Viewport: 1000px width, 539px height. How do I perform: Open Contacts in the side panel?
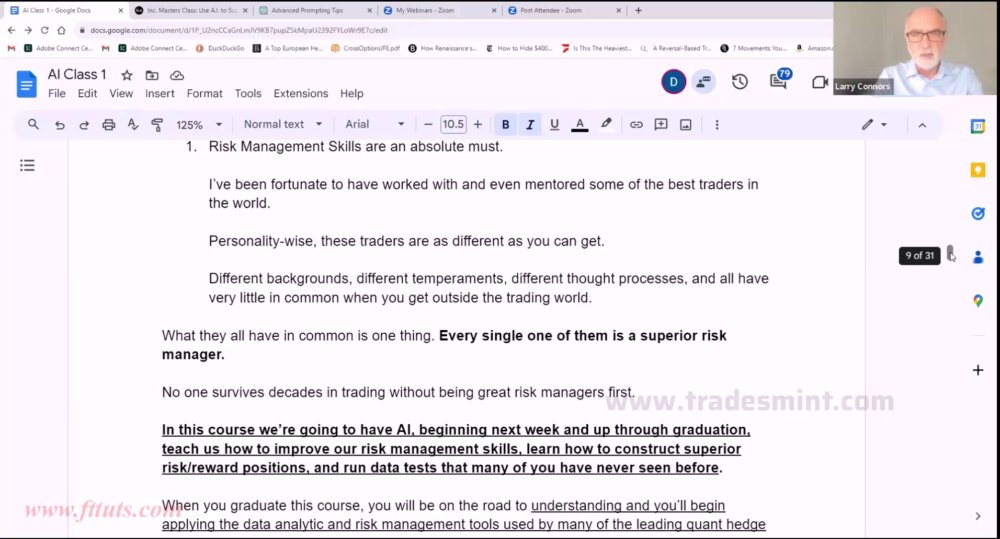coord(978,257)
